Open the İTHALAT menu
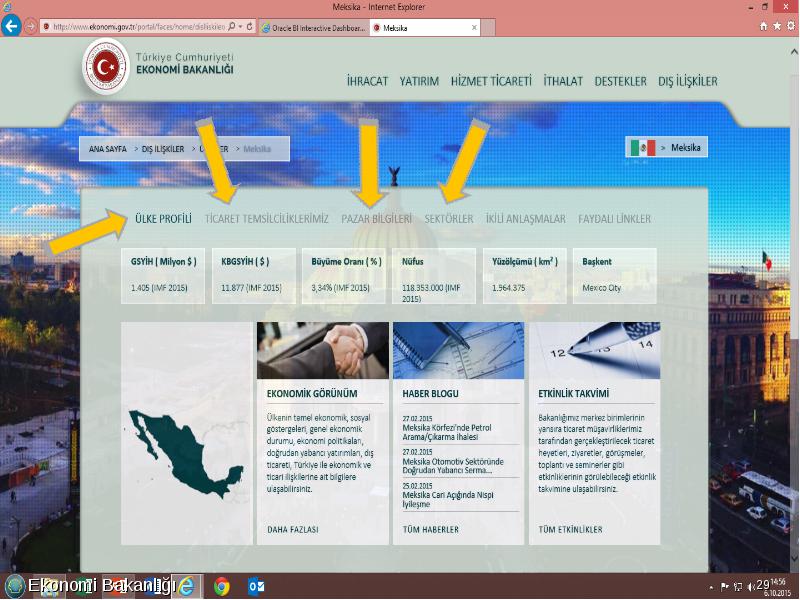The height and width of the screenshot is (600, 800). click(x=563, y=81)
